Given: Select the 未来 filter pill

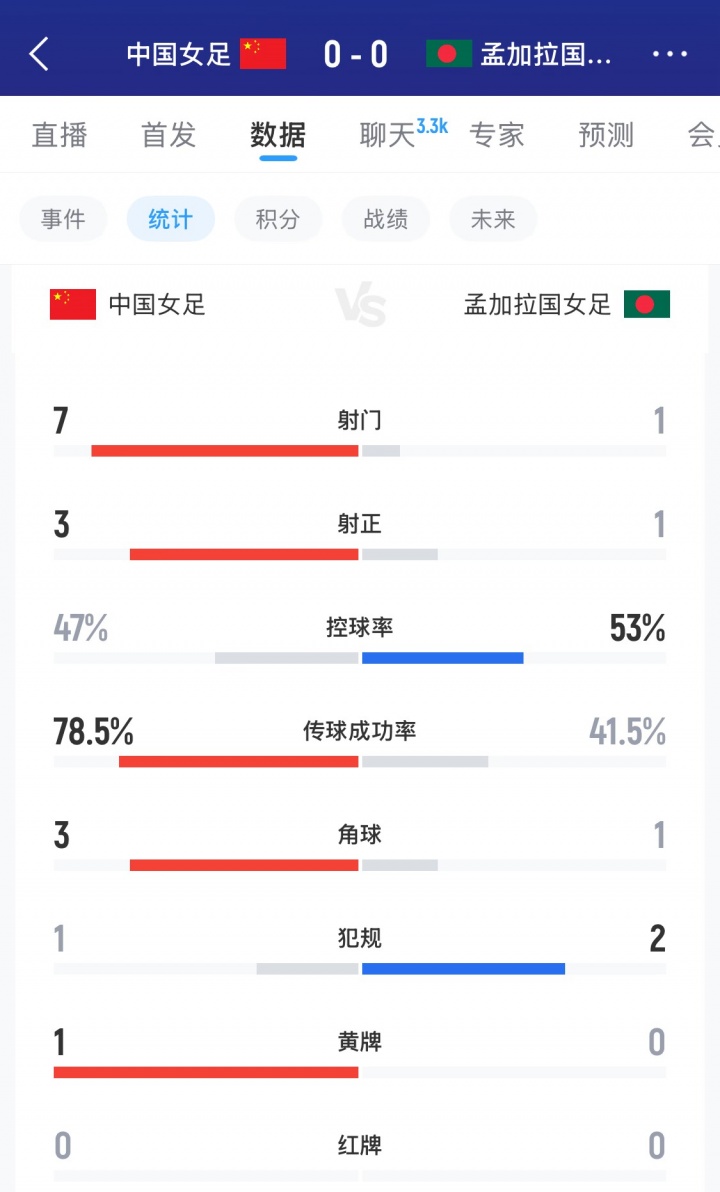Looking at the screenshot, I should point(493,219).
